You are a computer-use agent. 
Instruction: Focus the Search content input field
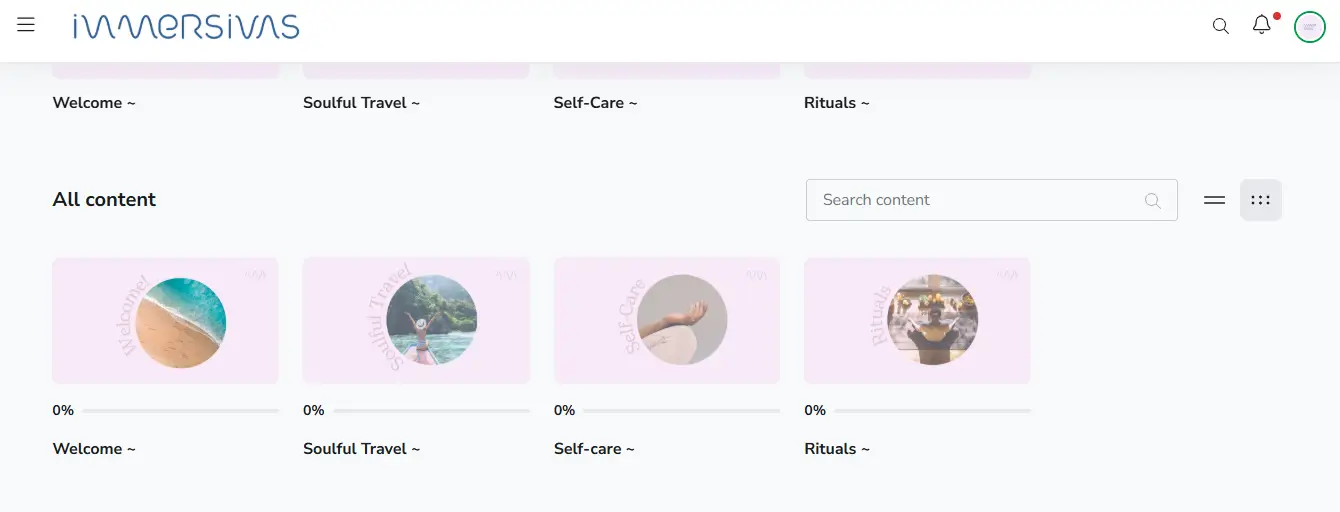click(x=975, y=200)
